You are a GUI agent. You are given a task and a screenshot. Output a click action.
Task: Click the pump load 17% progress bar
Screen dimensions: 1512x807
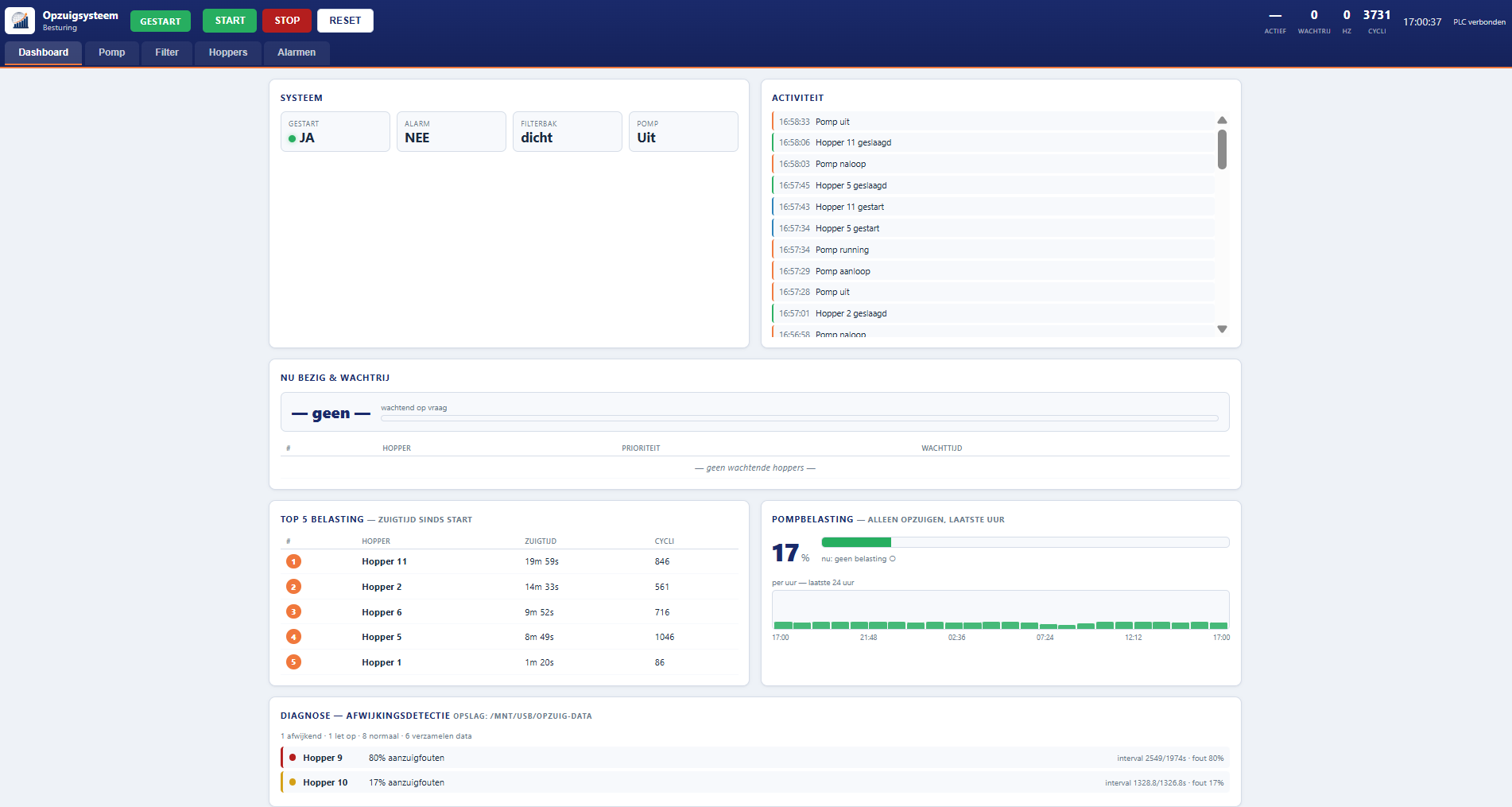point(1025,542)
